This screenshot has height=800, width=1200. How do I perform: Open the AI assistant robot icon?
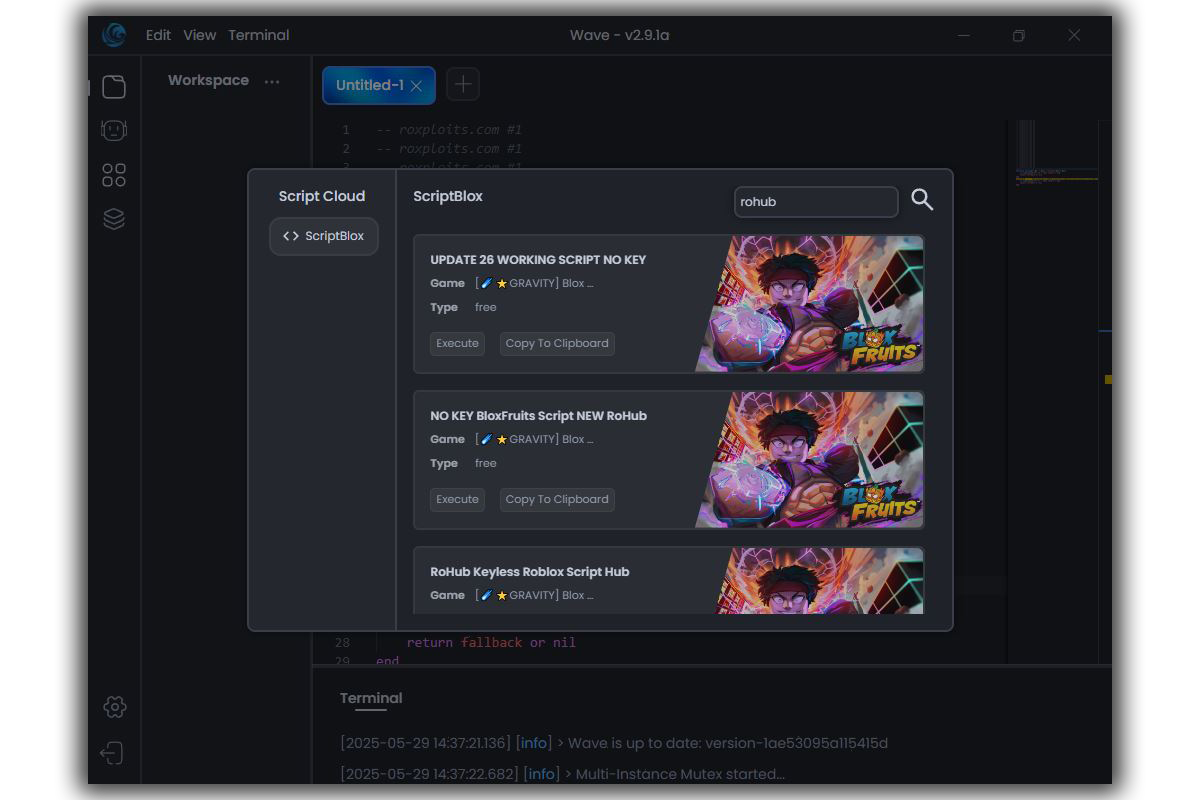114,131
